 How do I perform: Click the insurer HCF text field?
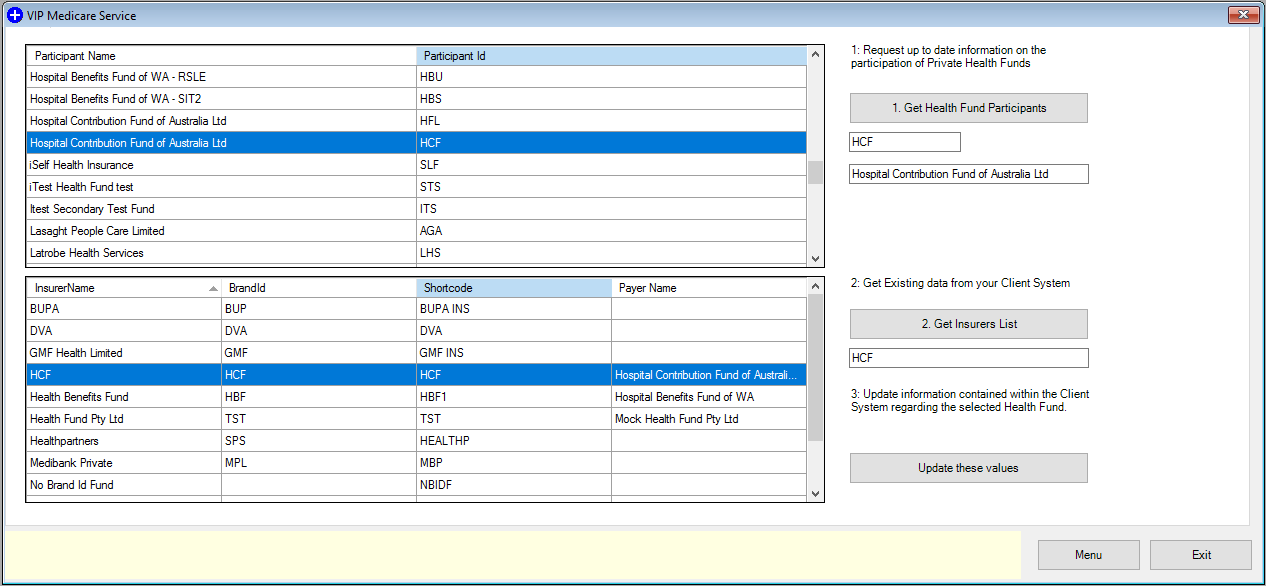click(969, 358)
